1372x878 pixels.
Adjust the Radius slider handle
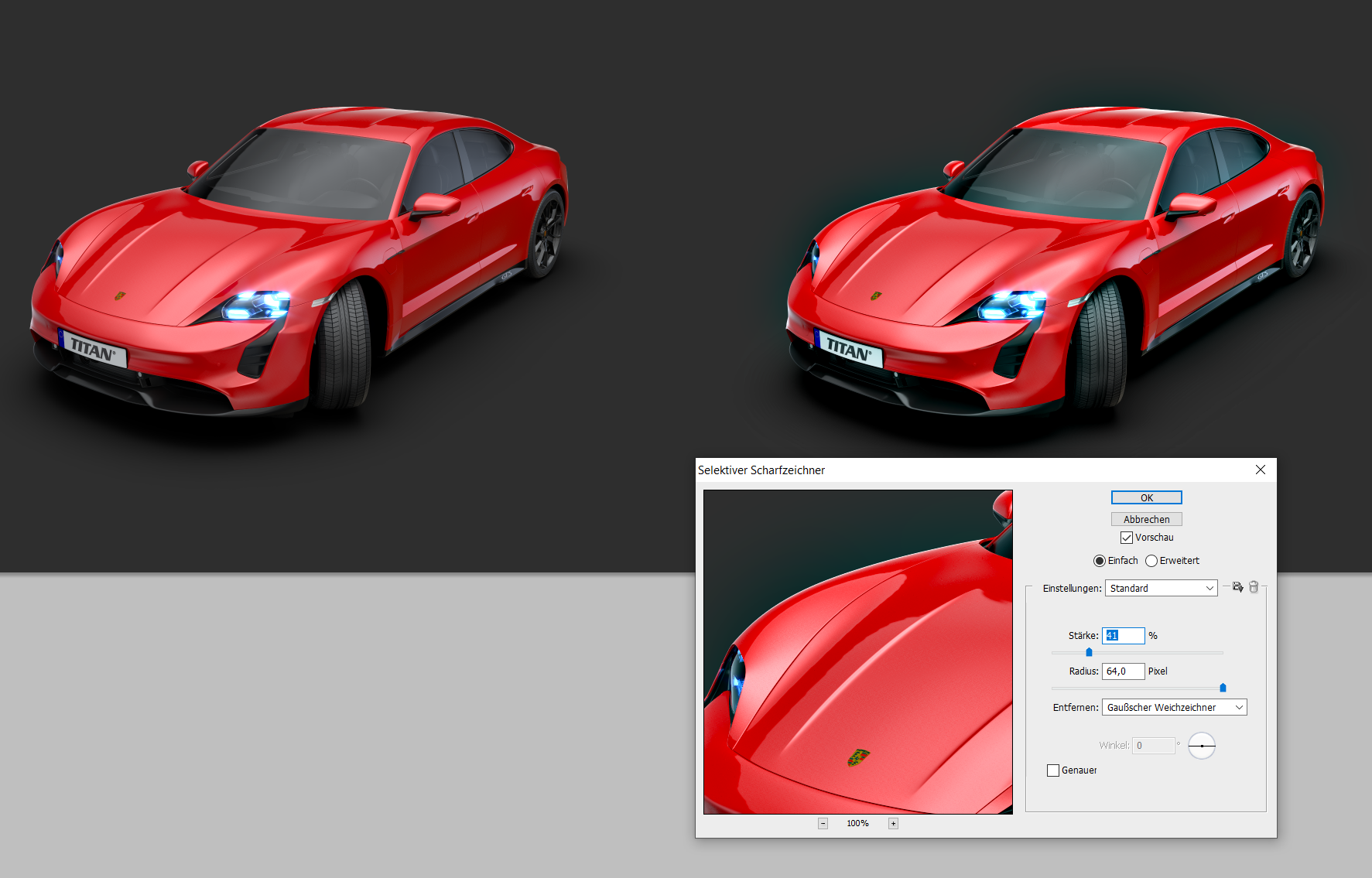[1223, 688]
